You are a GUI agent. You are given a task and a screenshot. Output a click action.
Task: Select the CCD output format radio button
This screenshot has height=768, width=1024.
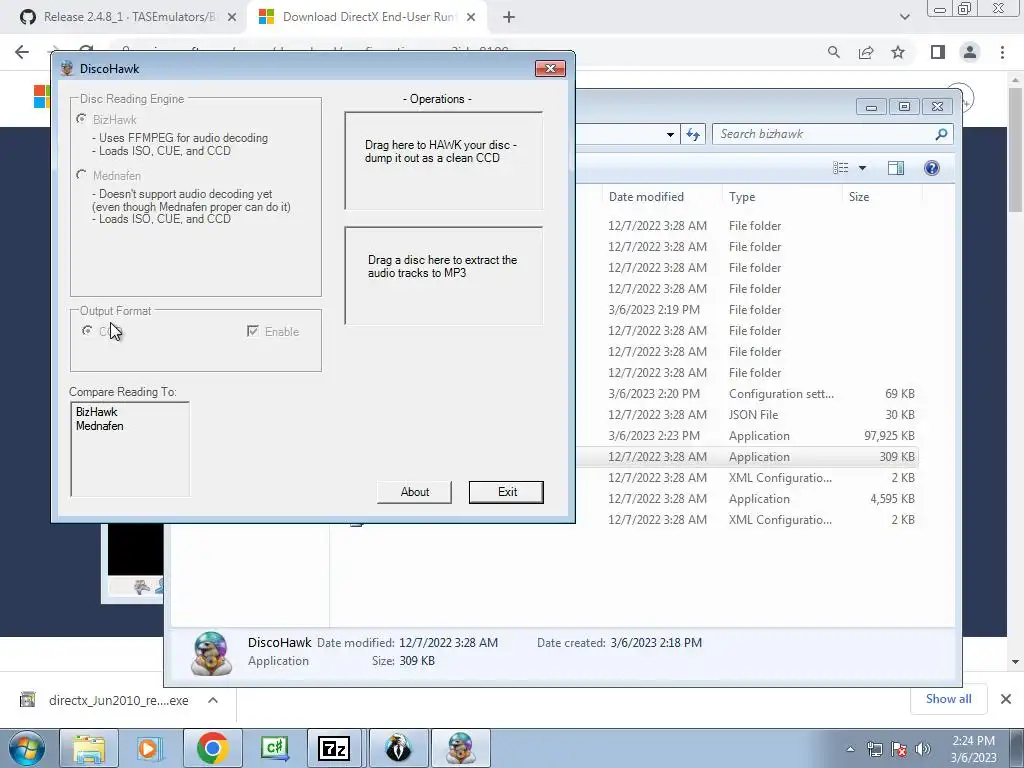click(87, 331)
